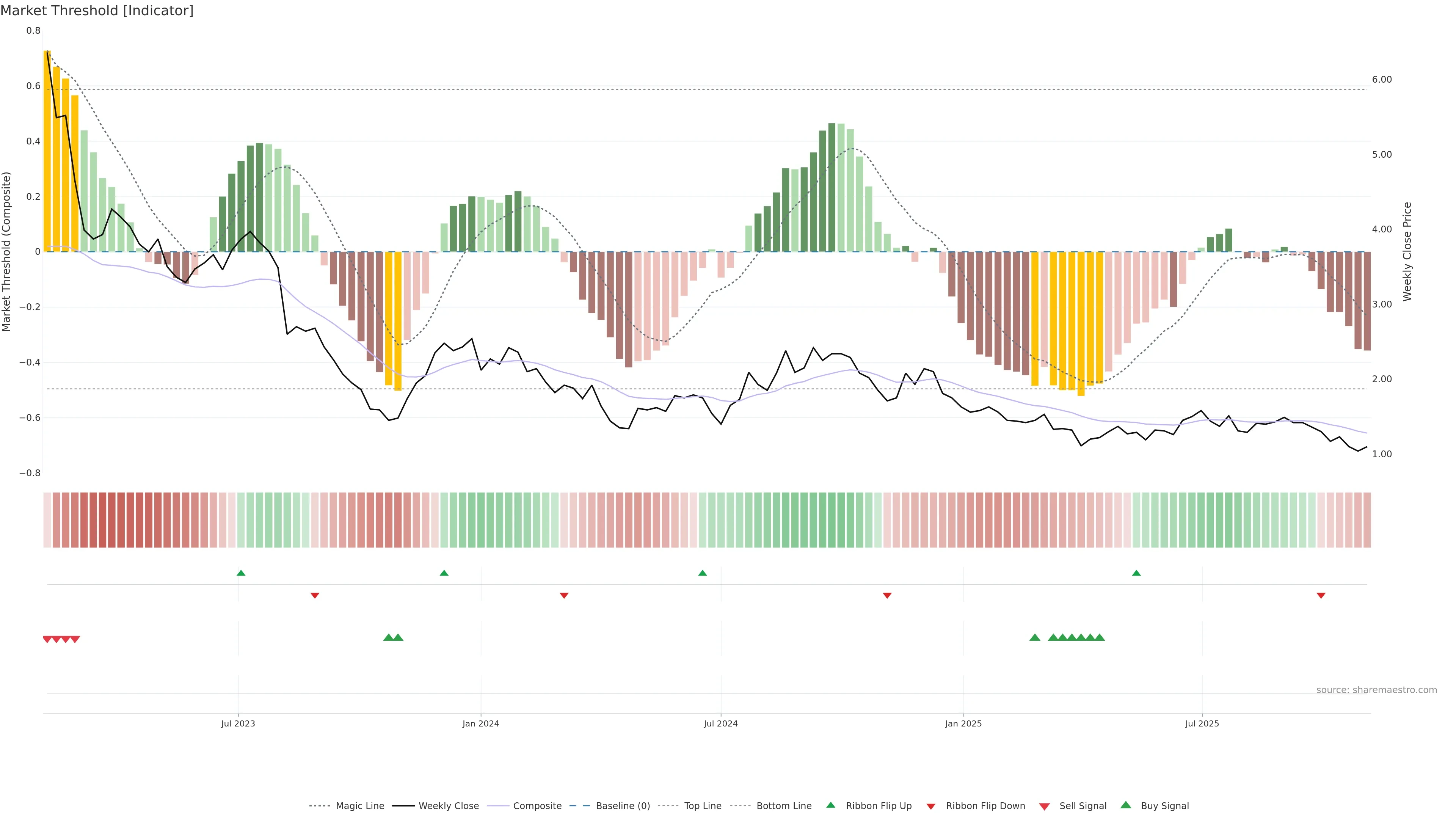Click the red flip-down triangle after Jul 2025
The height and width of the screenshot is (819, 1456).
click(x=1321, y=595)
